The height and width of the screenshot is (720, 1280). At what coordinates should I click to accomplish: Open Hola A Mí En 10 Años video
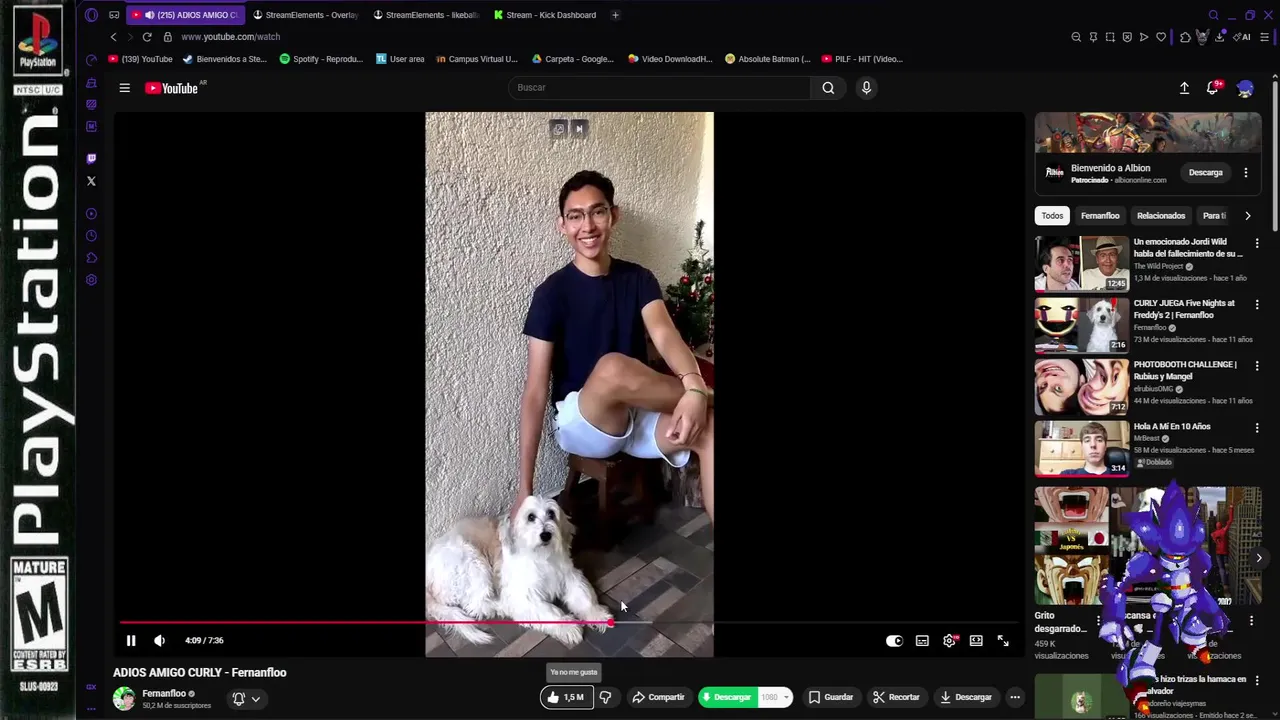(x=1172, y=427)
